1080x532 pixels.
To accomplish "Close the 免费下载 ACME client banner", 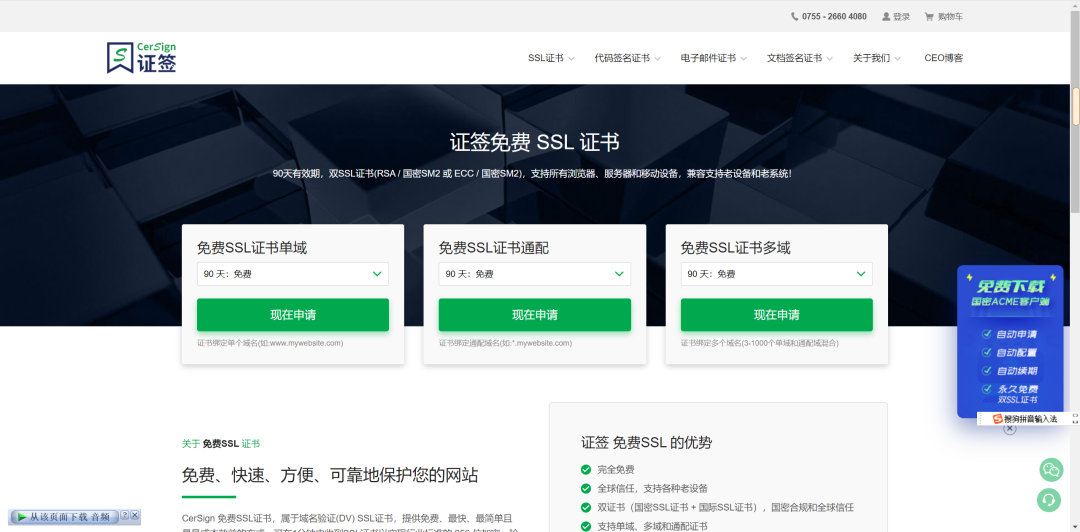I will [x=1010, y=429].
